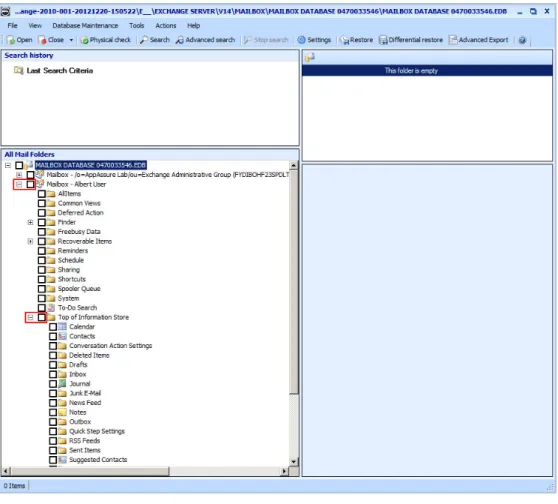
Task: Click the Notes folder icon
Action: pyautogui.click(x=62, y=412)
